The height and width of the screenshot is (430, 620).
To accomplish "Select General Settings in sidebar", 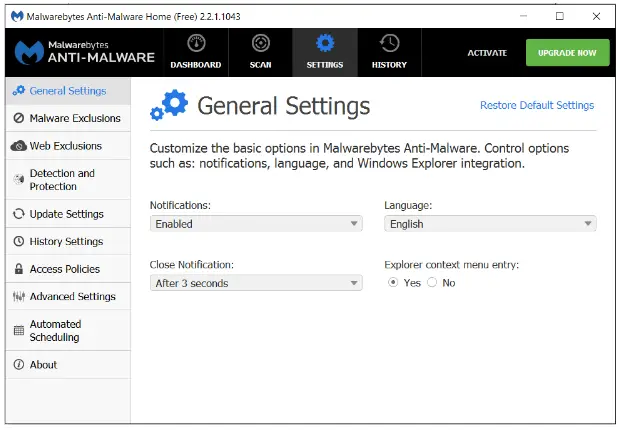I will [68, 91].
